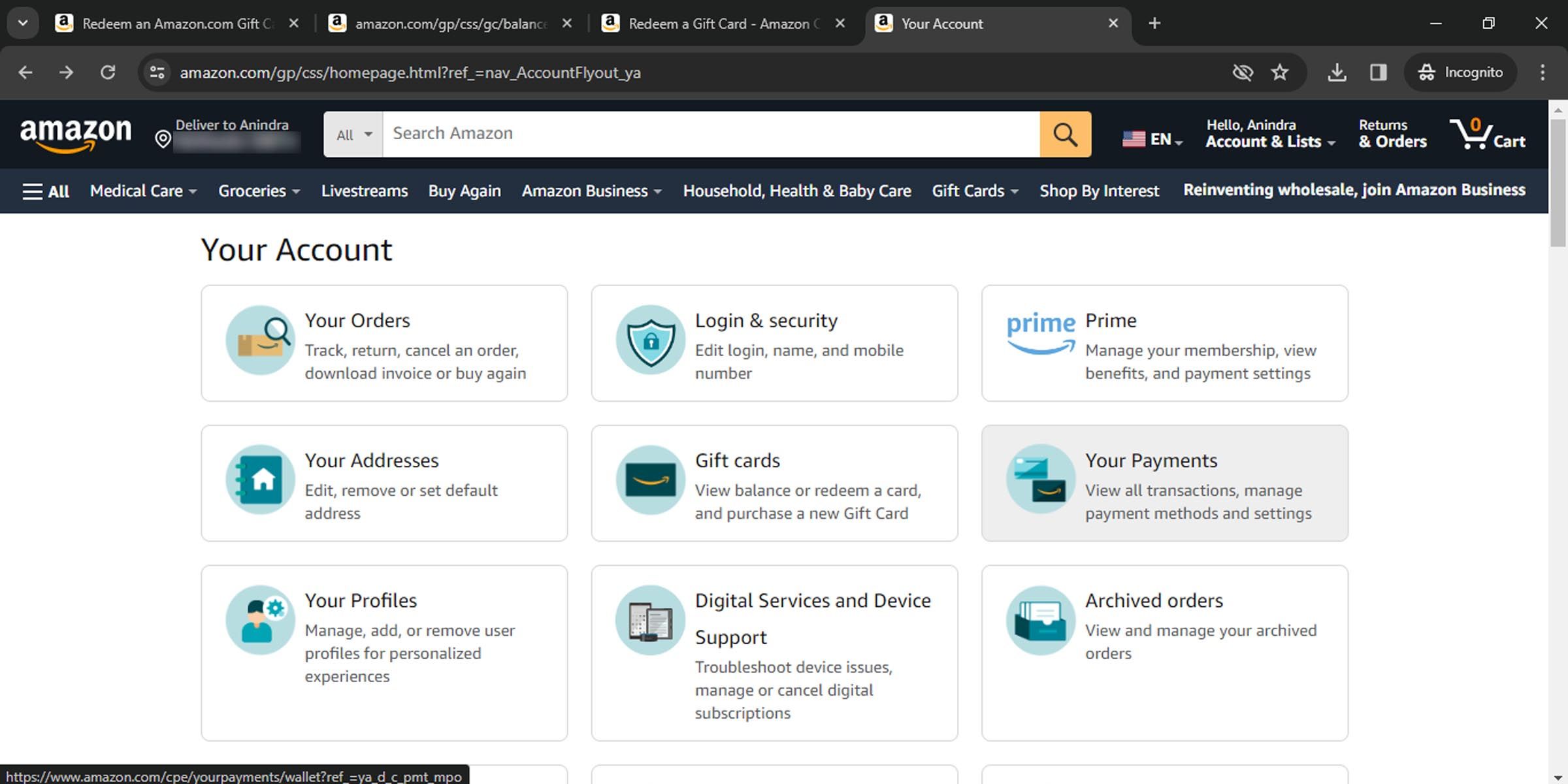Open the search category selector showing All

point(351,134)
